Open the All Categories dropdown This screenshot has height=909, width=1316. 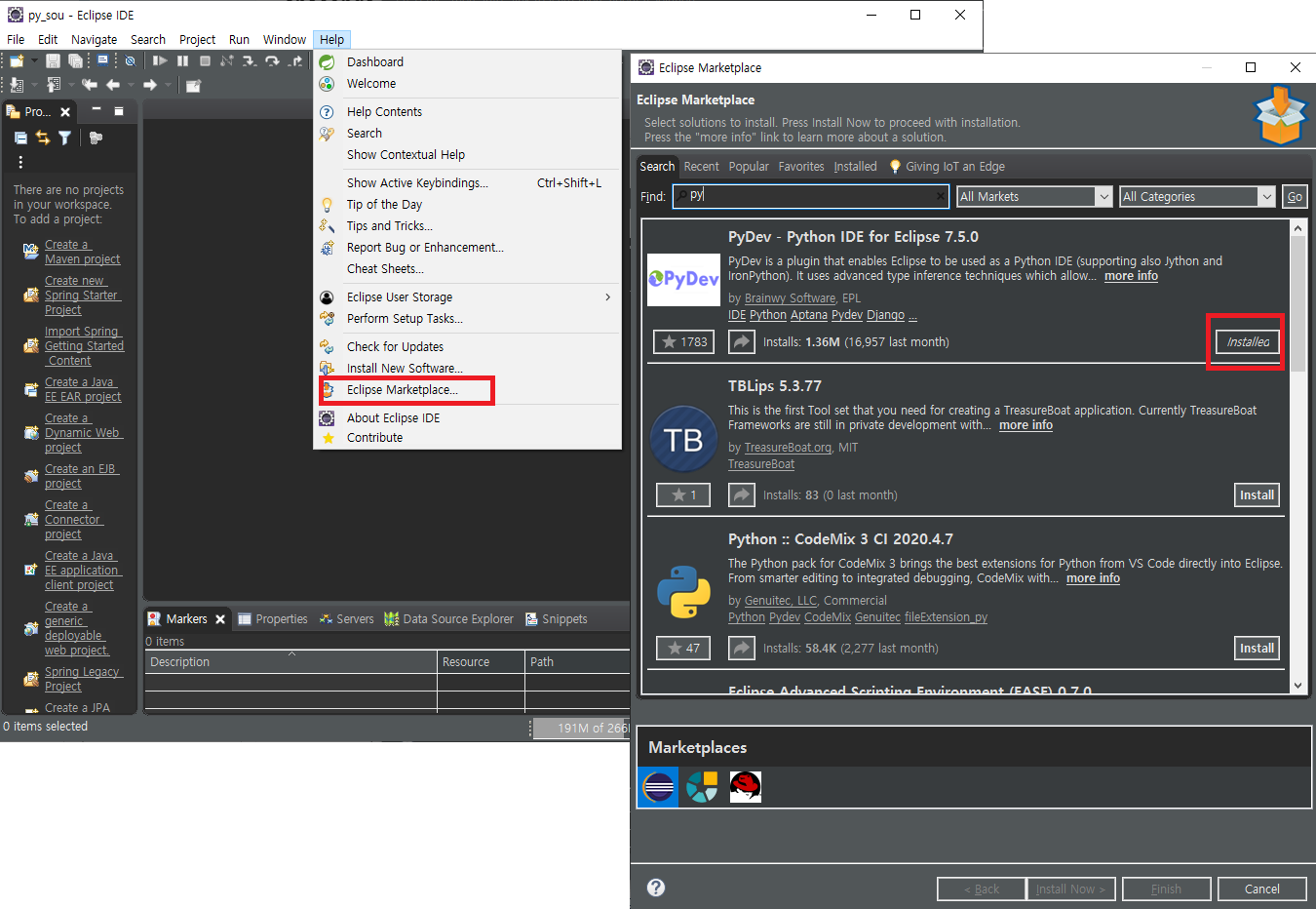pos(1197,196)
